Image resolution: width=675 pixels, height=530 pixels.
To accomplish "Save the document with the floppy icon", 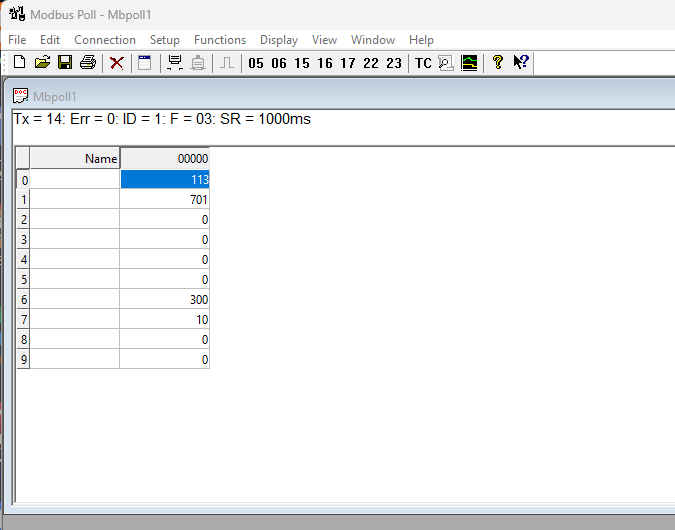I will point(65,62).
